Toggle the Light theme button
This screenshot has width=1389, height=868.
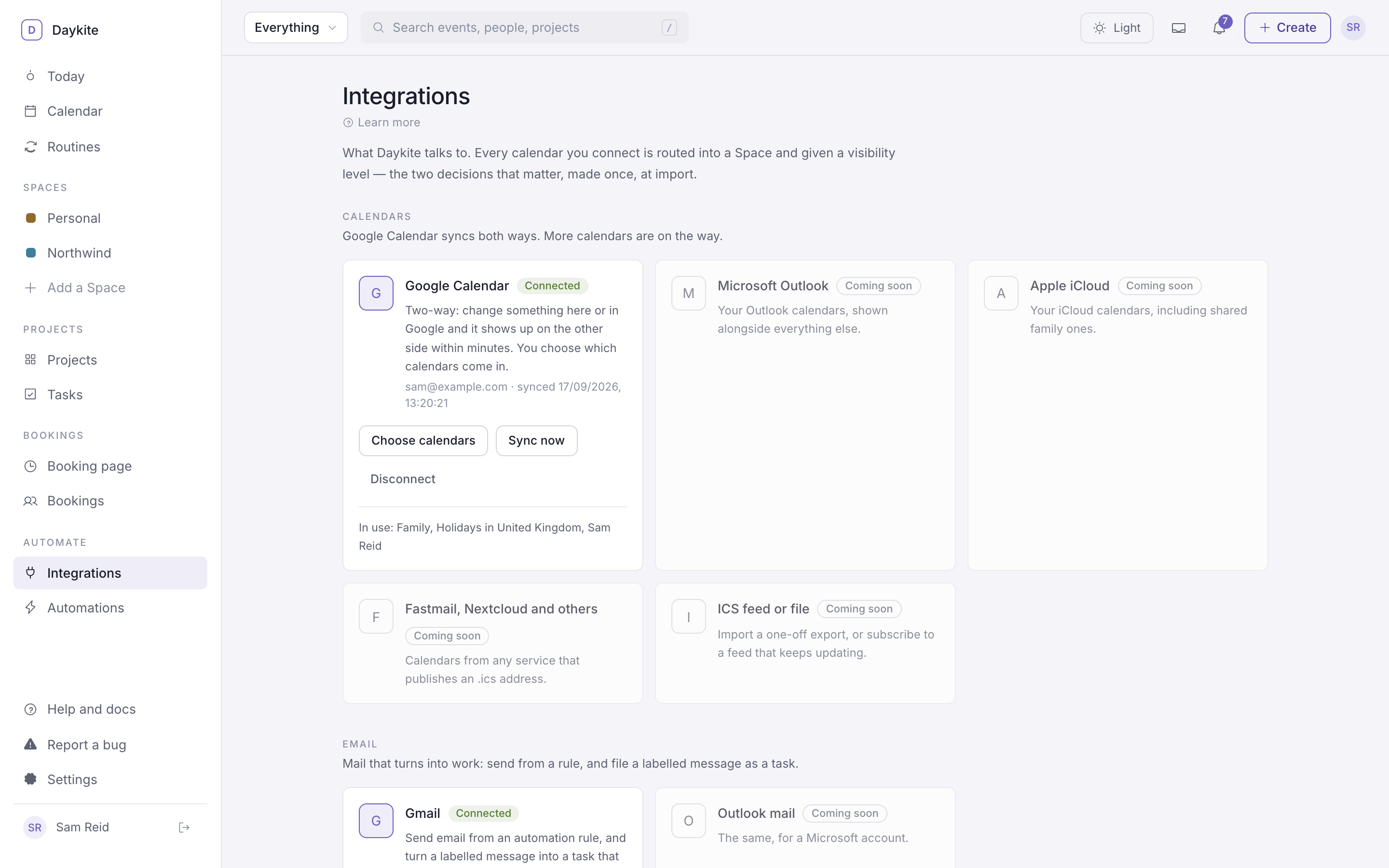coord(1117,27)
